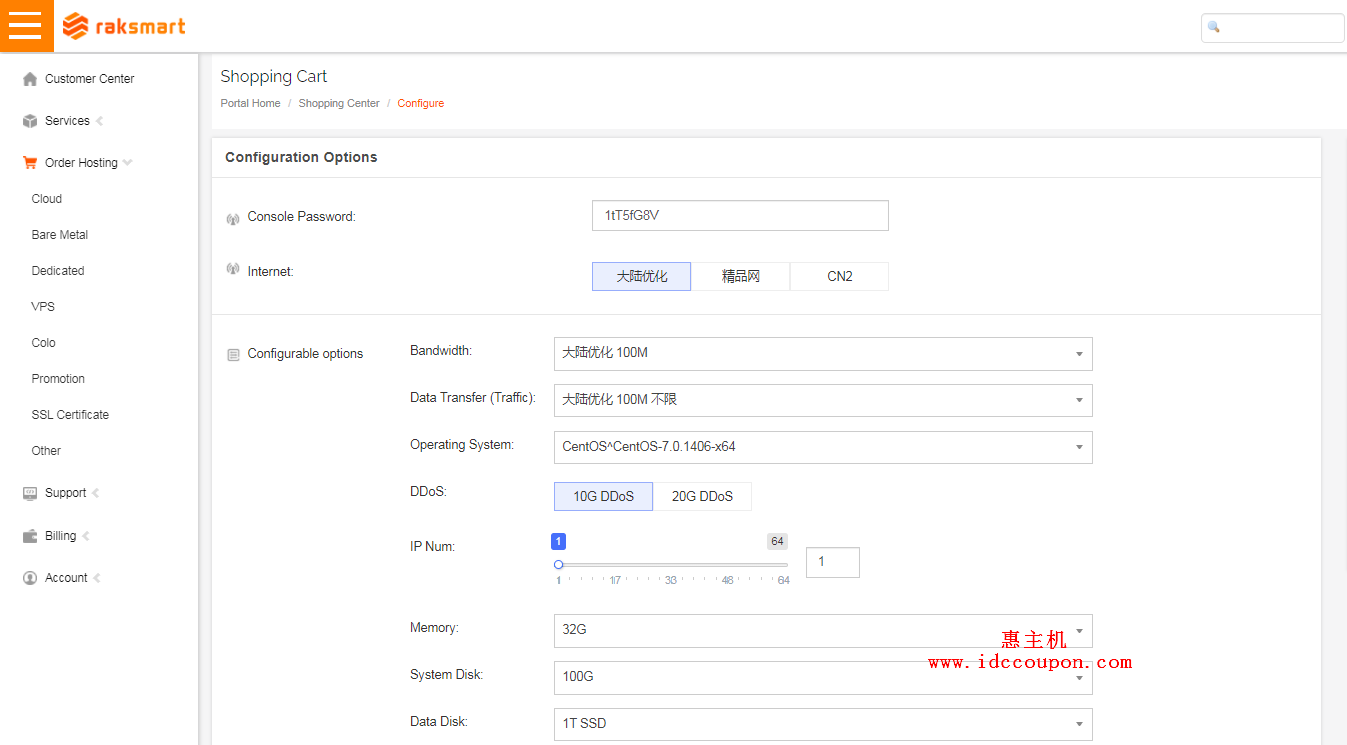The width and height of the screenshot is (1347, 745).
Task: Click the Customer Center home icon
Action: 30,79
